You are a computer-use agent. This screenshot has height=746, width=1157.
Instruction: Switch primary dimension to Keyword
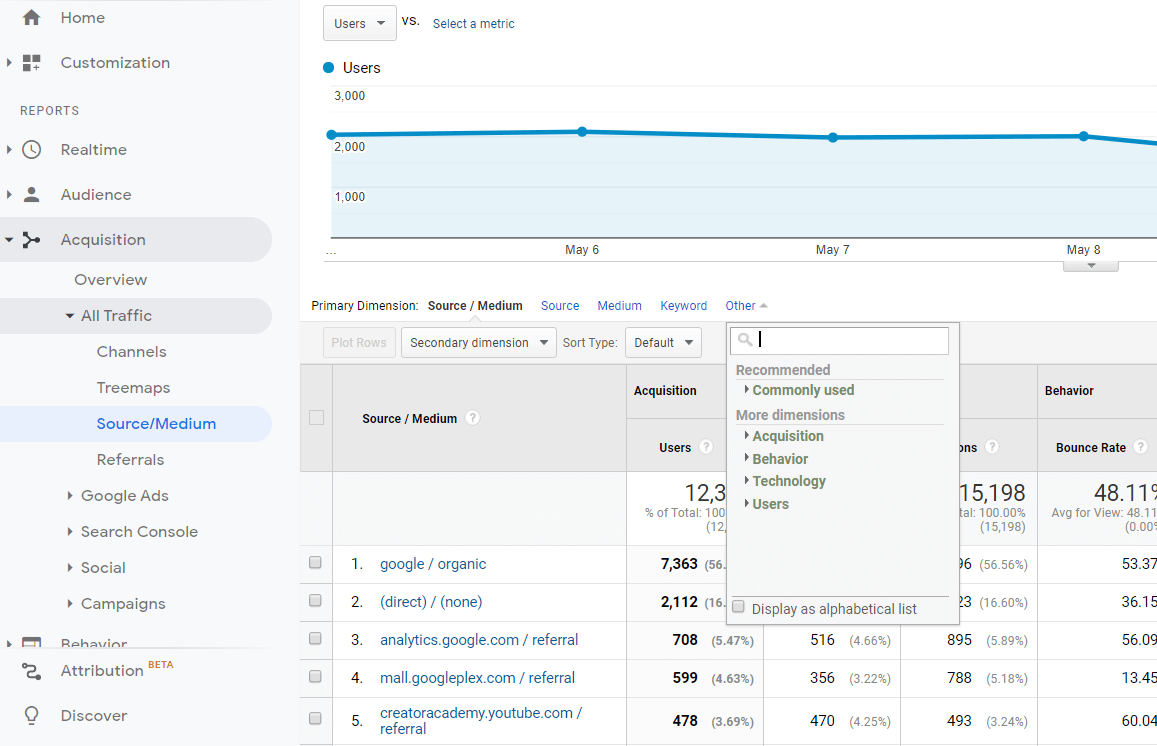[683, 306]
